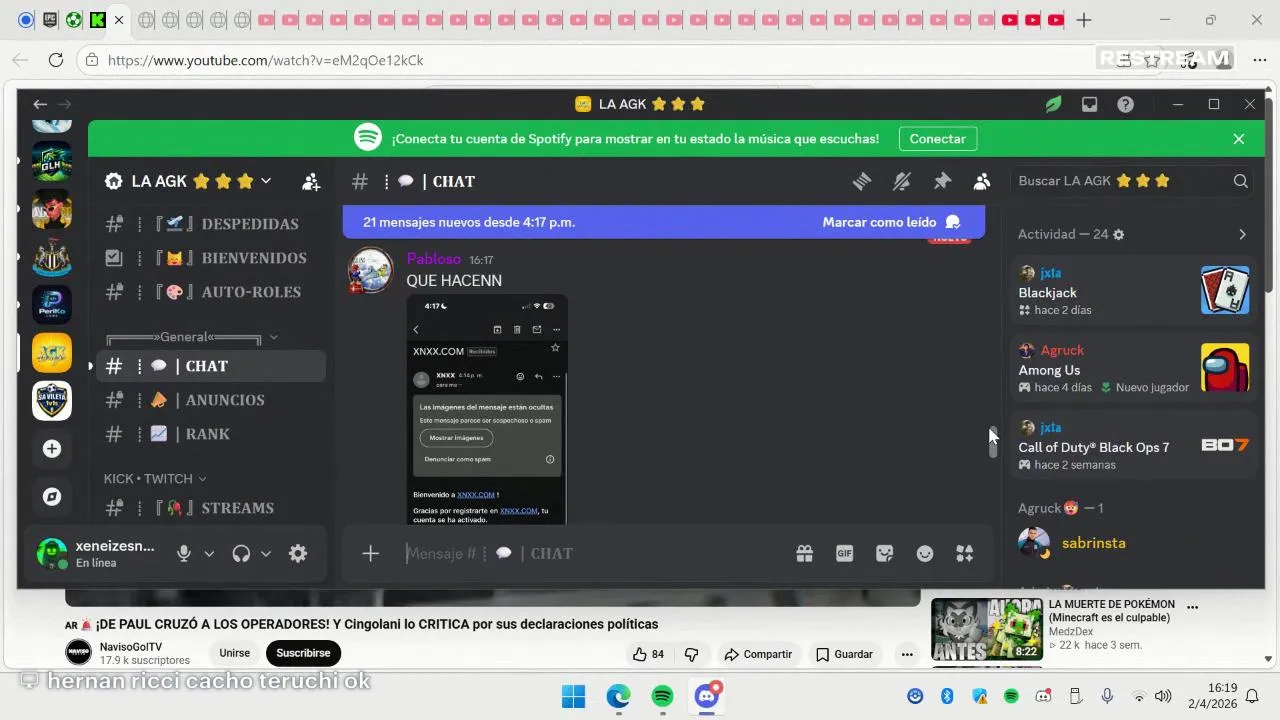Like the YouTube video
The height and width of the screenshot is (720, 1280).
click(648, 654)
